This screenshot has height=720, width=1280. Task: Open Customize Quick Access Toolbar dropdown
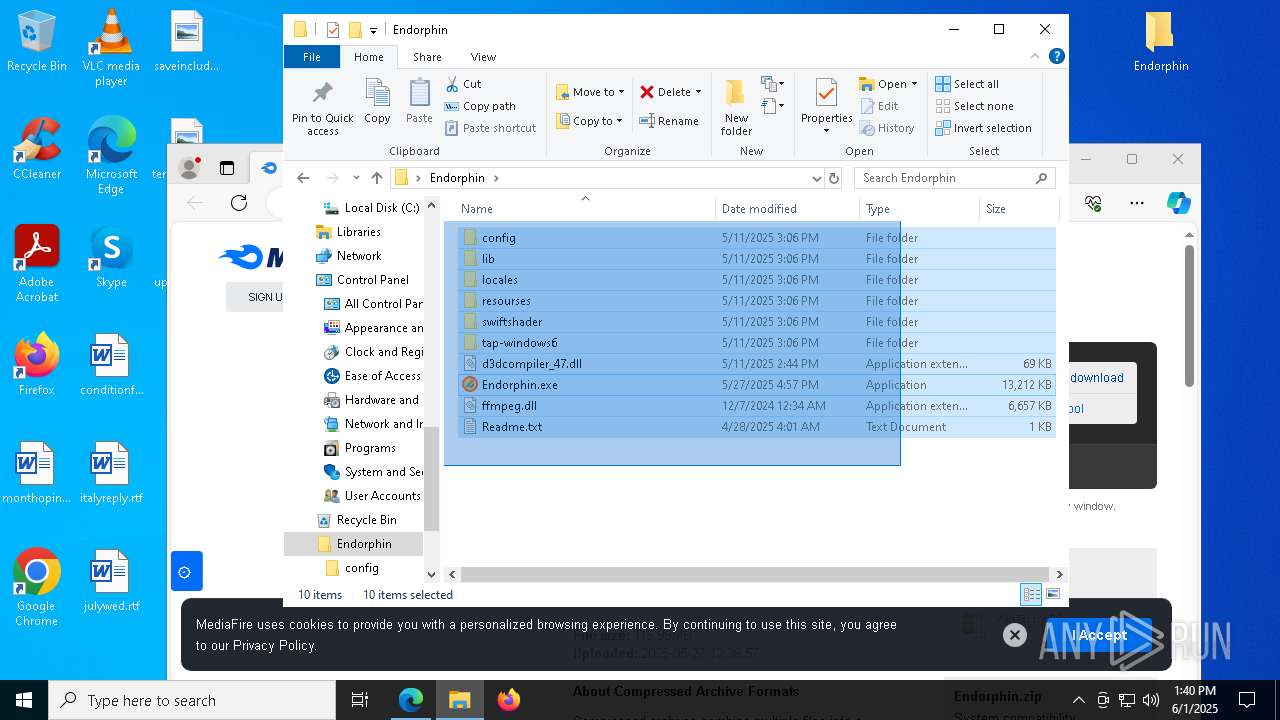tap(373, 30)
